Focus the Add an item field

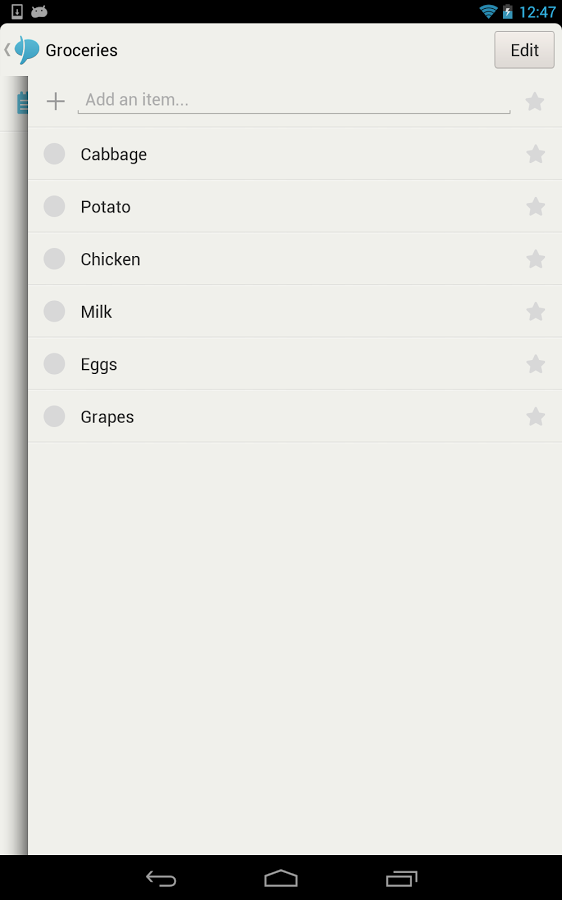point(294,100)
